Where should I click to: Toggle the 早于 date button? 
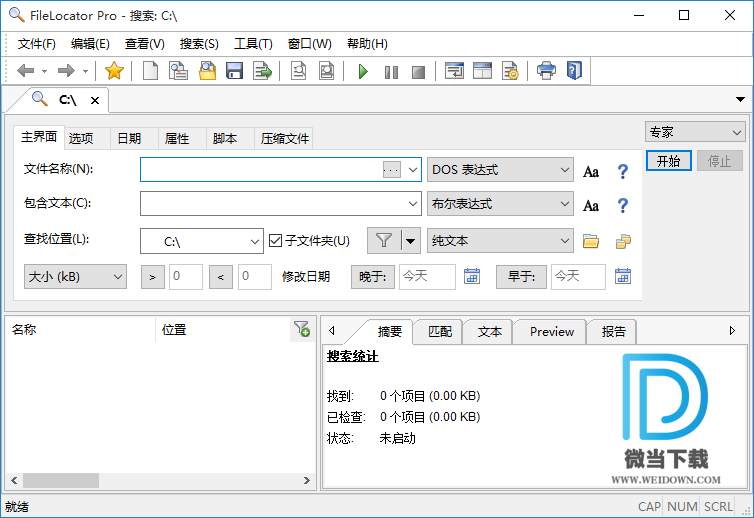(x=521, y=277)
